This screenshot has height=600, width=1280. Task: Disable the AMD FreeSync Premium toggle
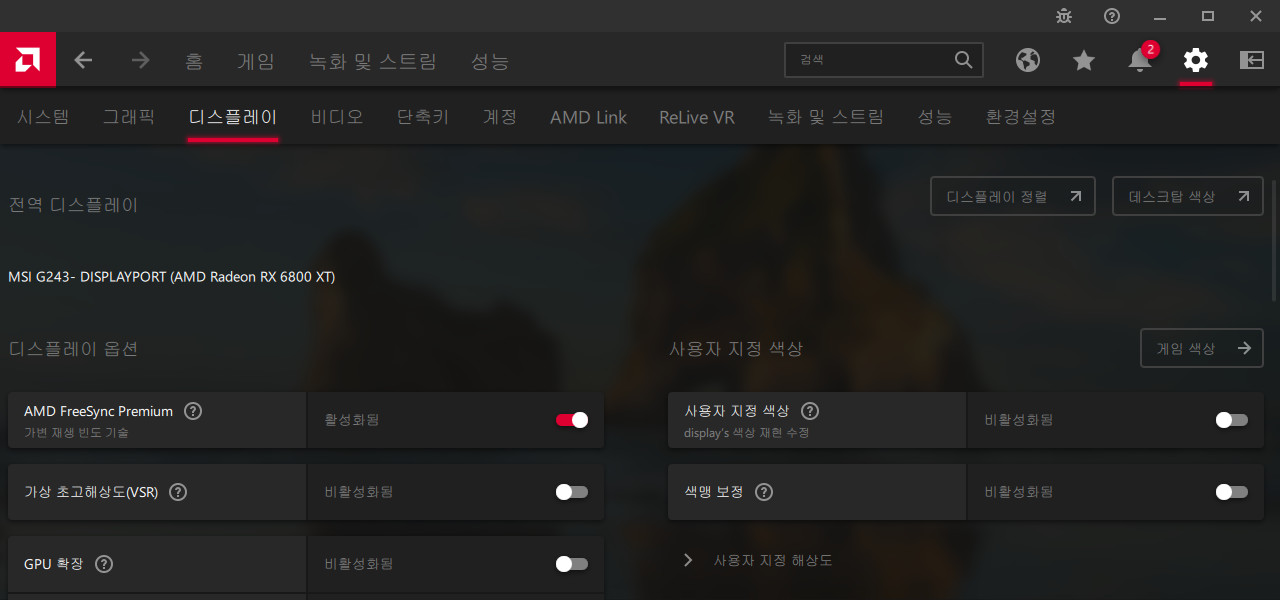point(572,420)
